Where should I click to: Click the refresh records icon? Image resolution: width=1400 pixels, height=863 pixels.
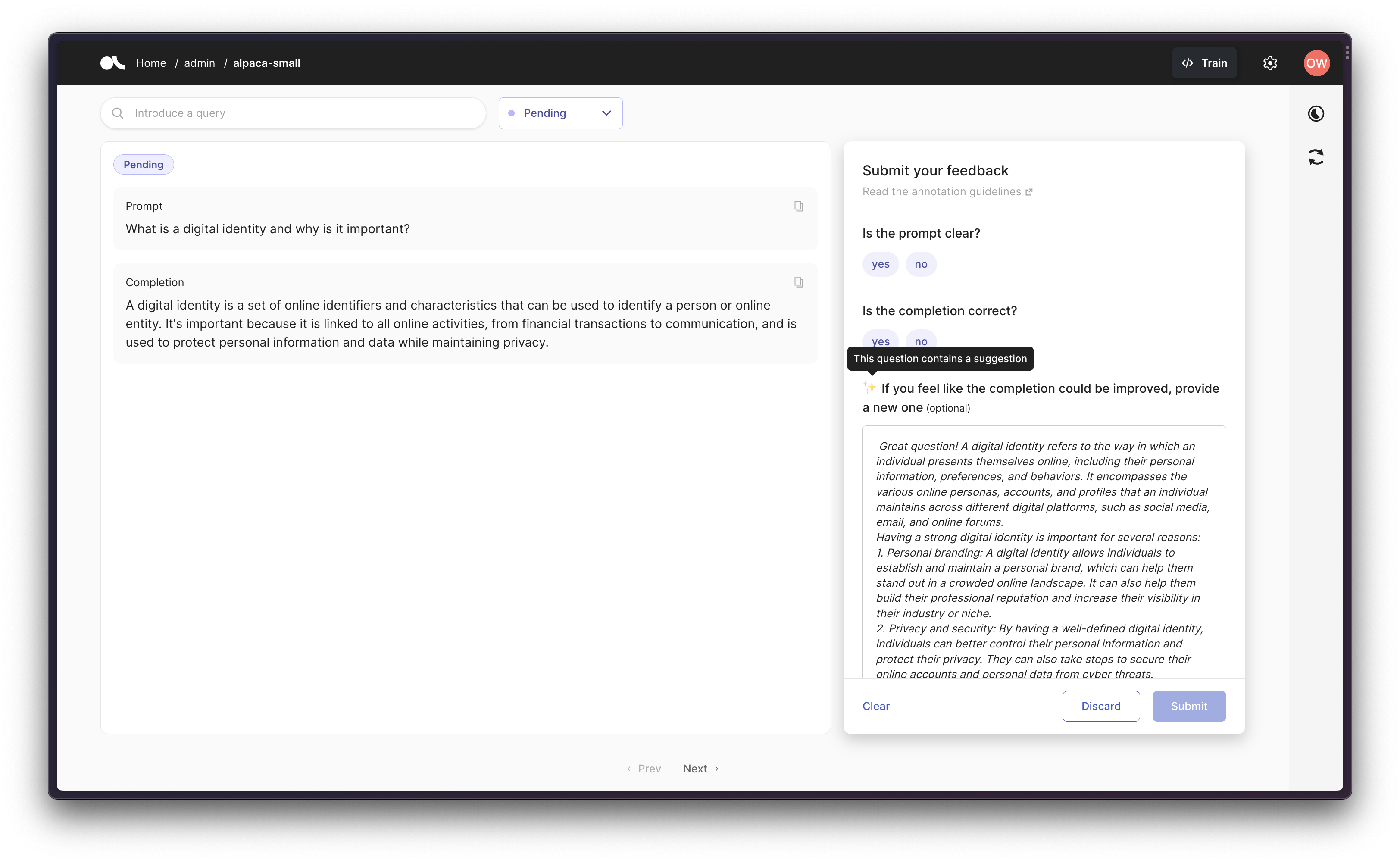click(1316, 157)
